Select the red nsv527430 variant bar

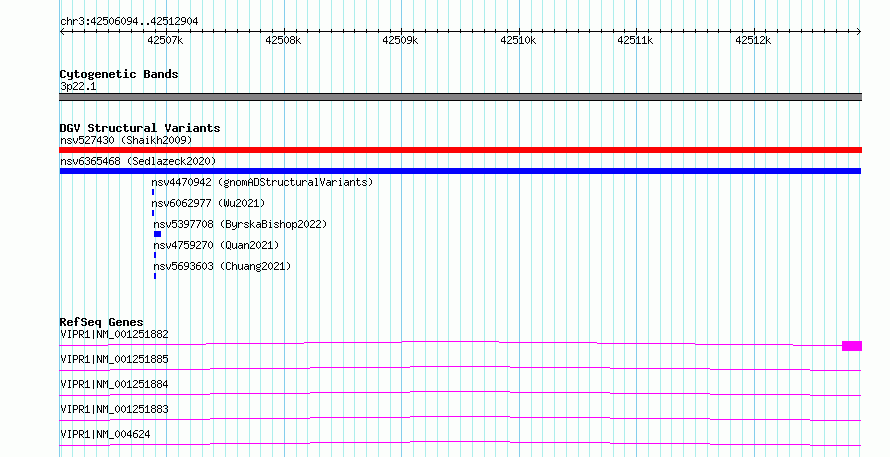click(460, 150)
